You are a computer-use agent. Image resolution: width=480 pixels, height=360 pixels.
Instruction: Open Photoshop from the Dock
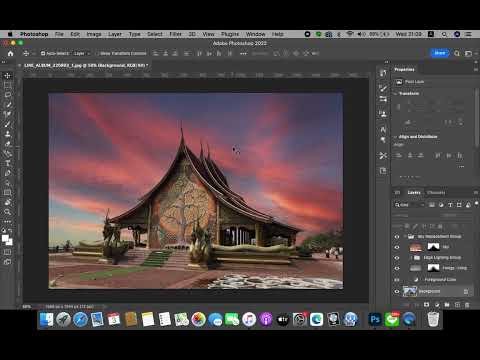tap(375, 320)
